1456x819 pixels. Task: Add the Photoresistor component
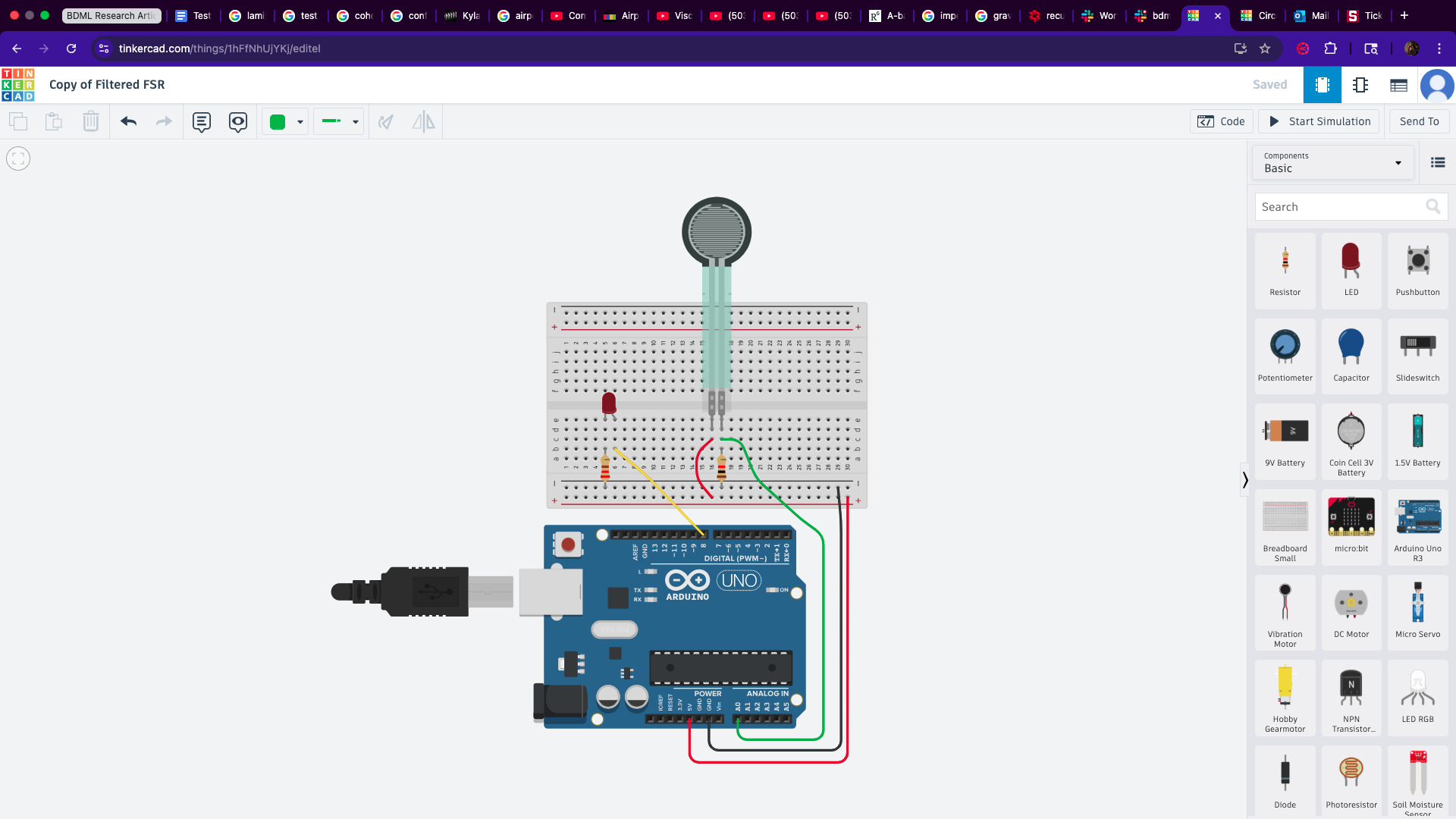point(1351,778)
